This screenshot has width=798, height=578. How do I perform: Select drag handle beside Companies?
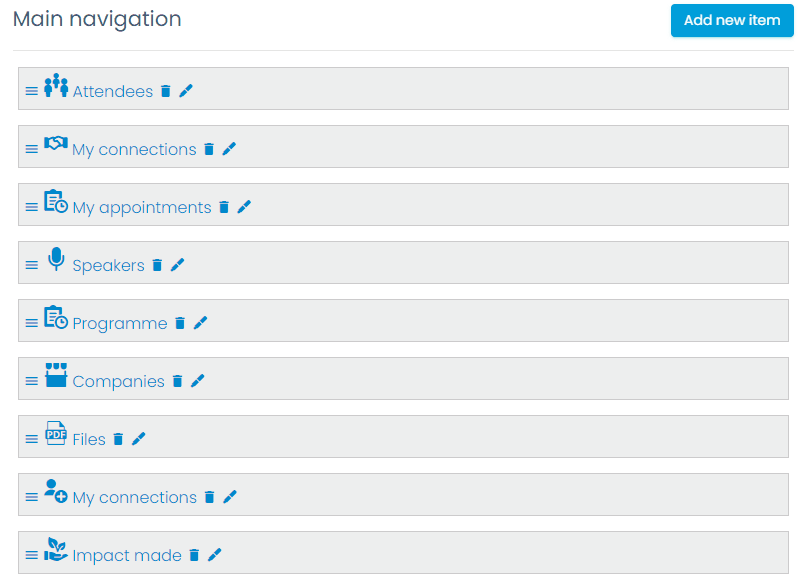point(32,381)
